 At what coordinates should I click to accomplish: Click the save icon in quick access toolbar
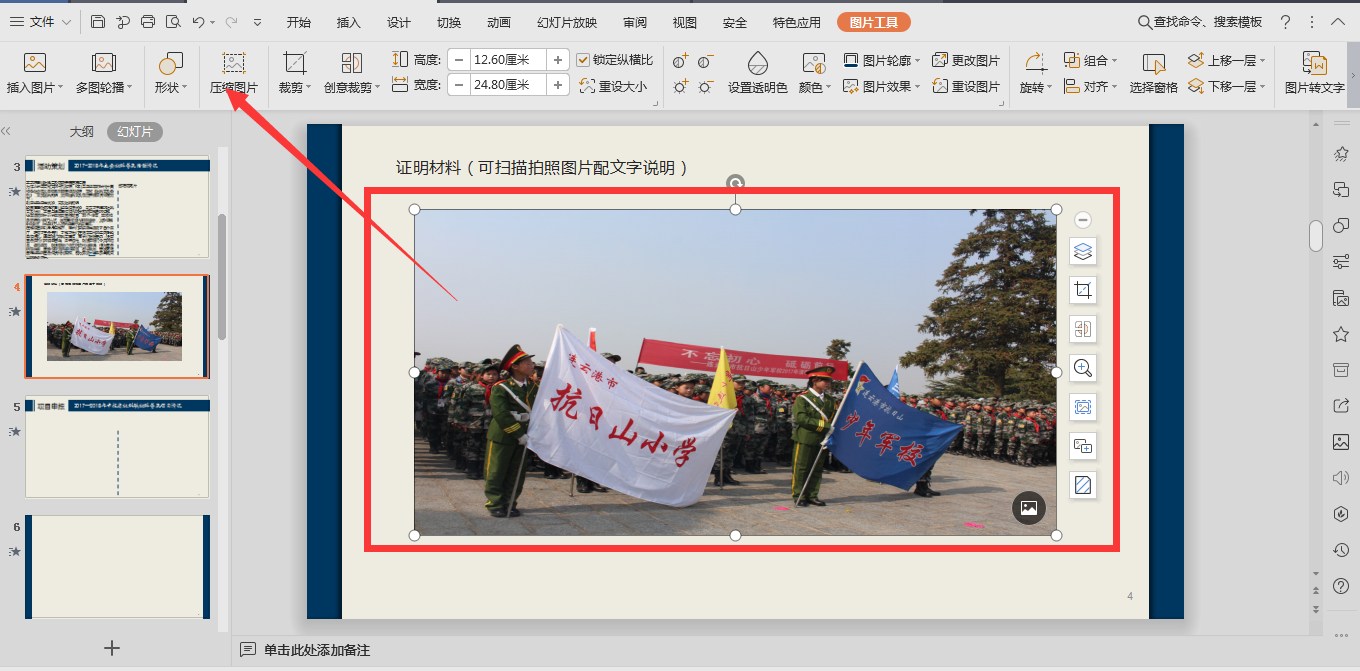(97, 22)
